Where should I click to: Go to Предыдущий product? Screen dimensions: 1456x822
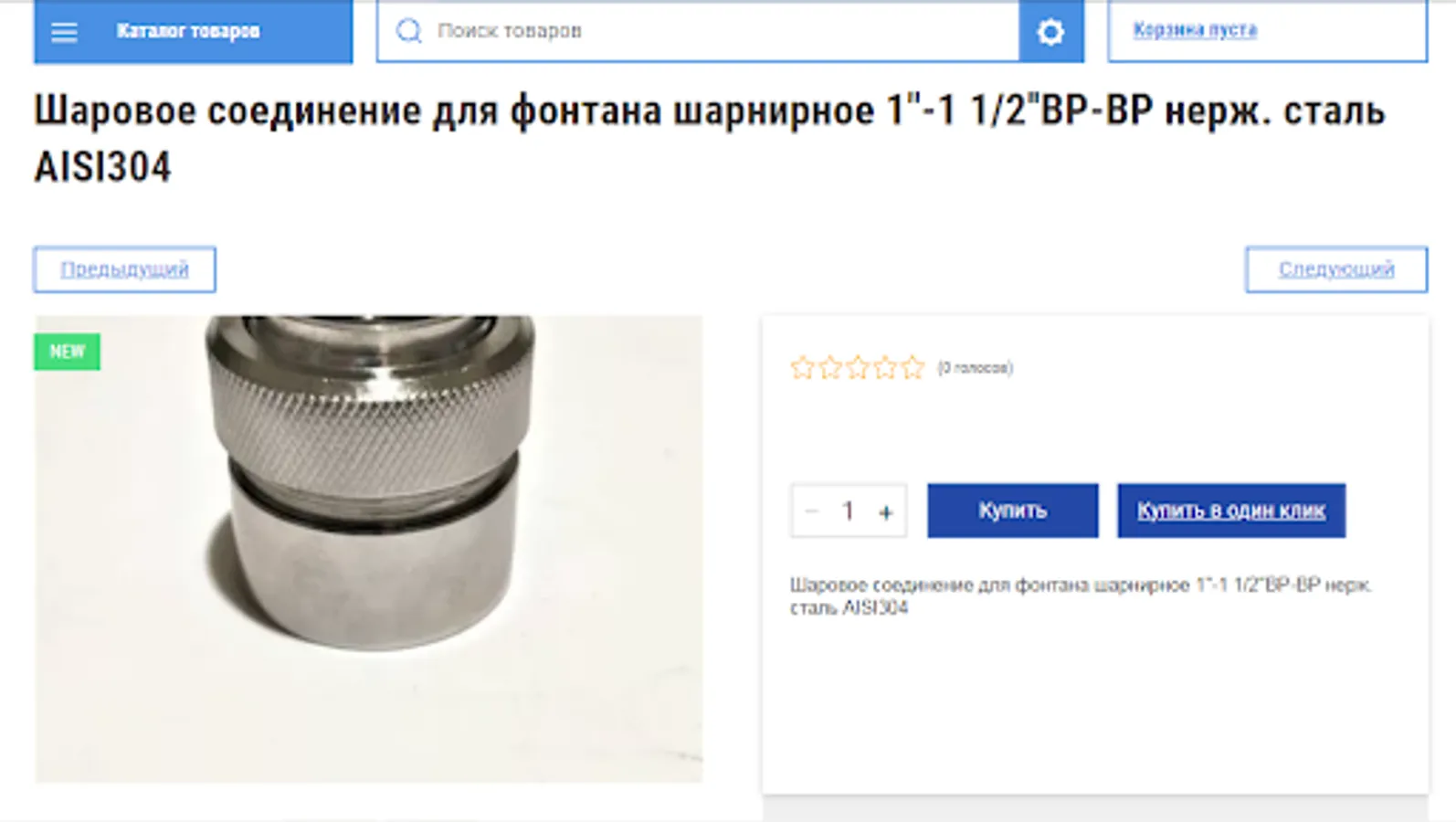click(125, 269)
